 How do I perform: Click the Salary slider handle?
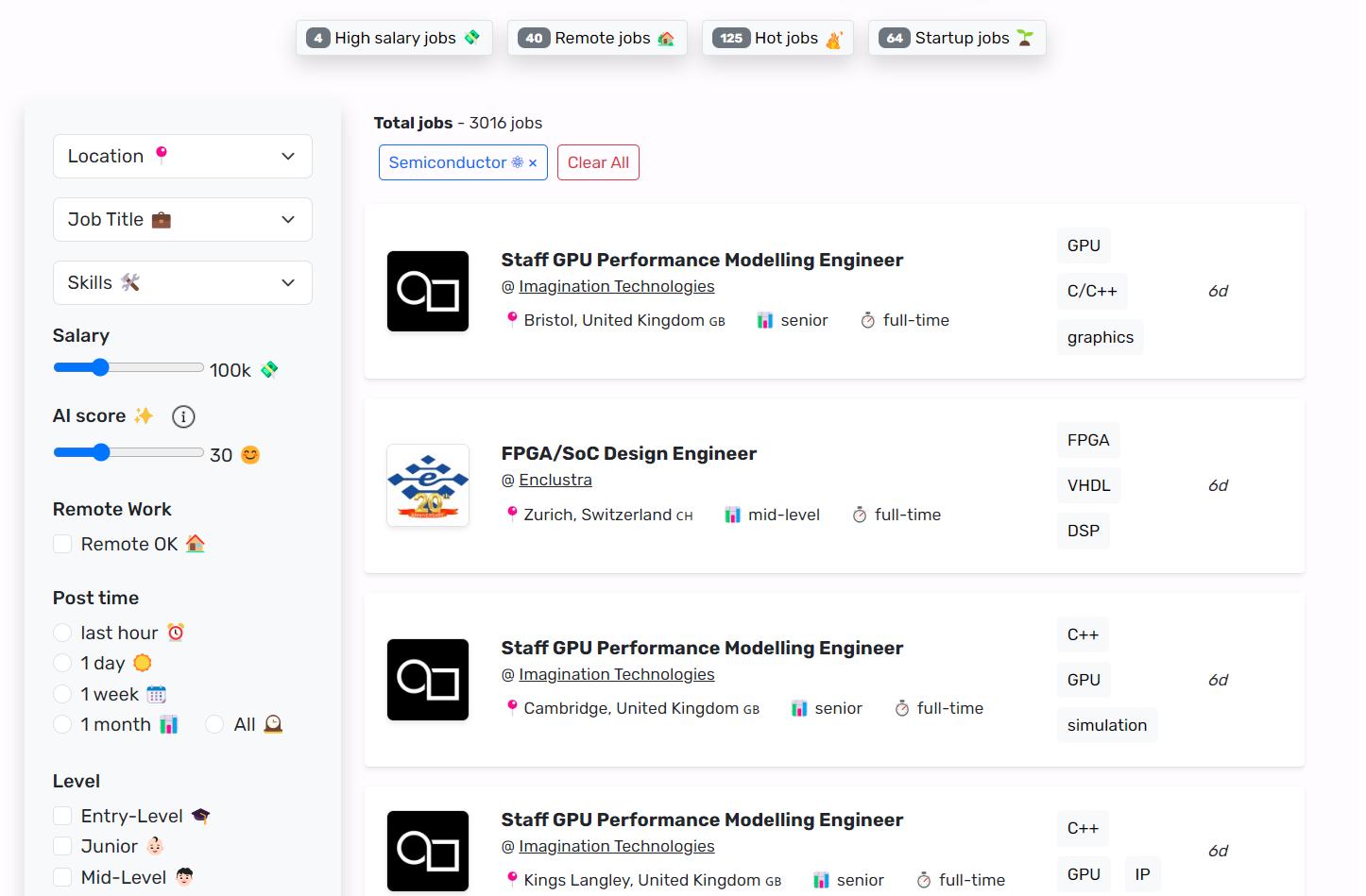[x=100, y=367]
